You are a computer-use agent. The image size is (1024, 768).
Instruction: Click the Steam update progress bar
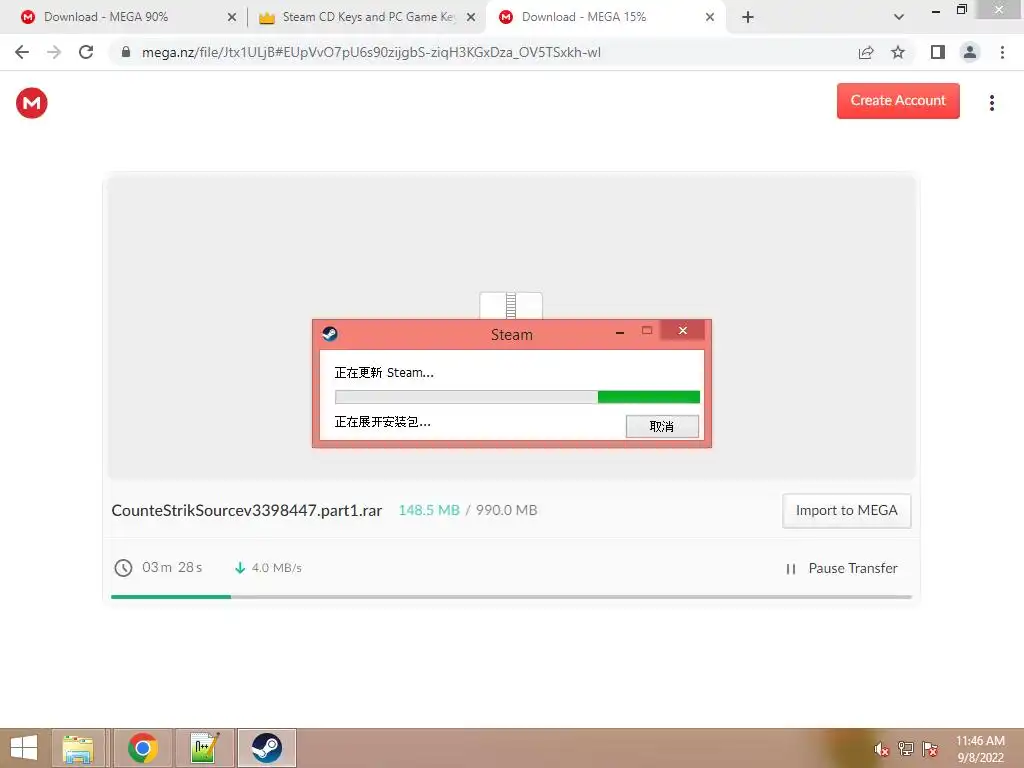[517, 396]
